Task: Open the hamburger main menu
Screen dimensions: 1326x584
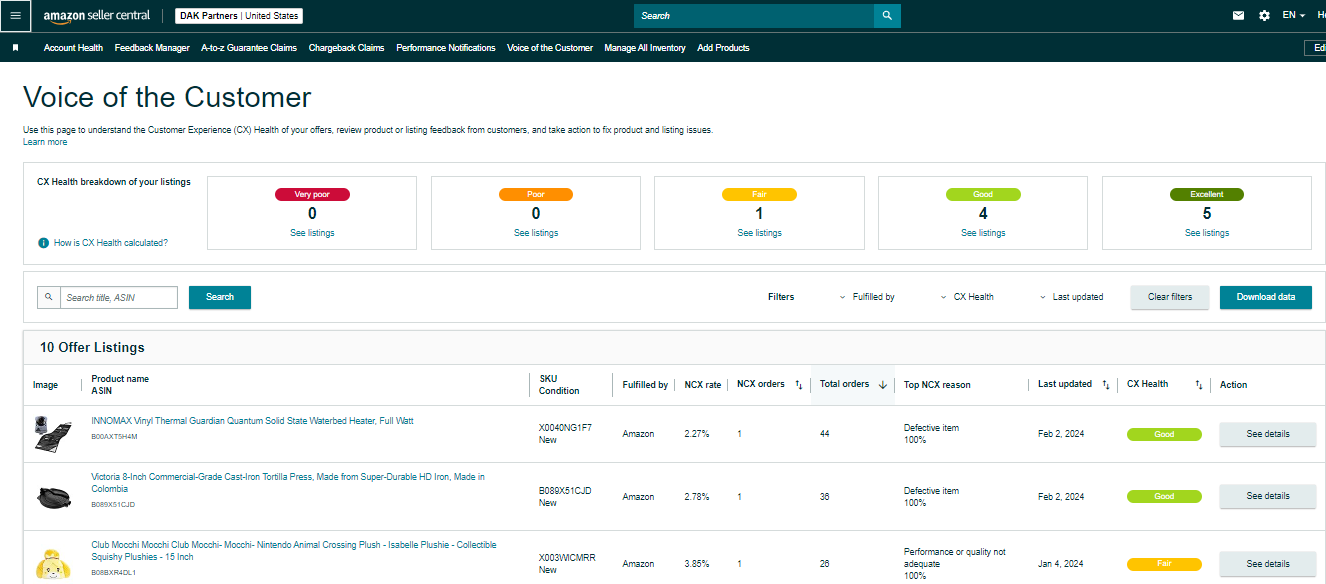Action: (15, 16)
